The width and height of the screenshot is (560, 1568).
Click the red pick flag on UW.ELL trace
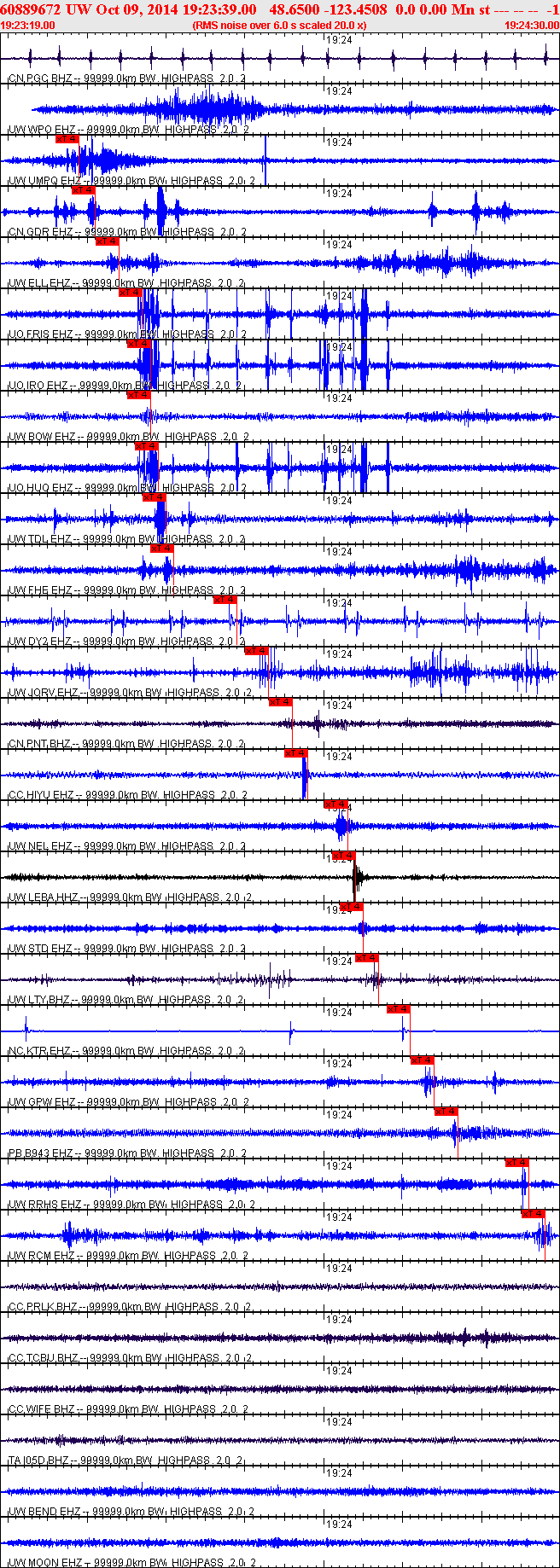[x=107, y=241]
